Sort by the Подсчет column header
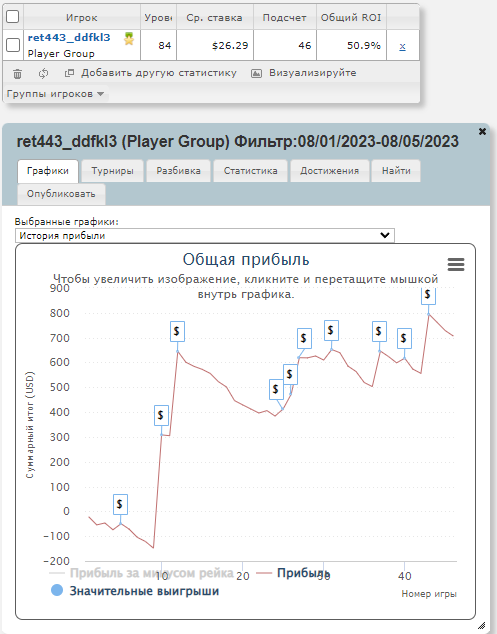This screenshot has width=497, height=634. point(284,18)
